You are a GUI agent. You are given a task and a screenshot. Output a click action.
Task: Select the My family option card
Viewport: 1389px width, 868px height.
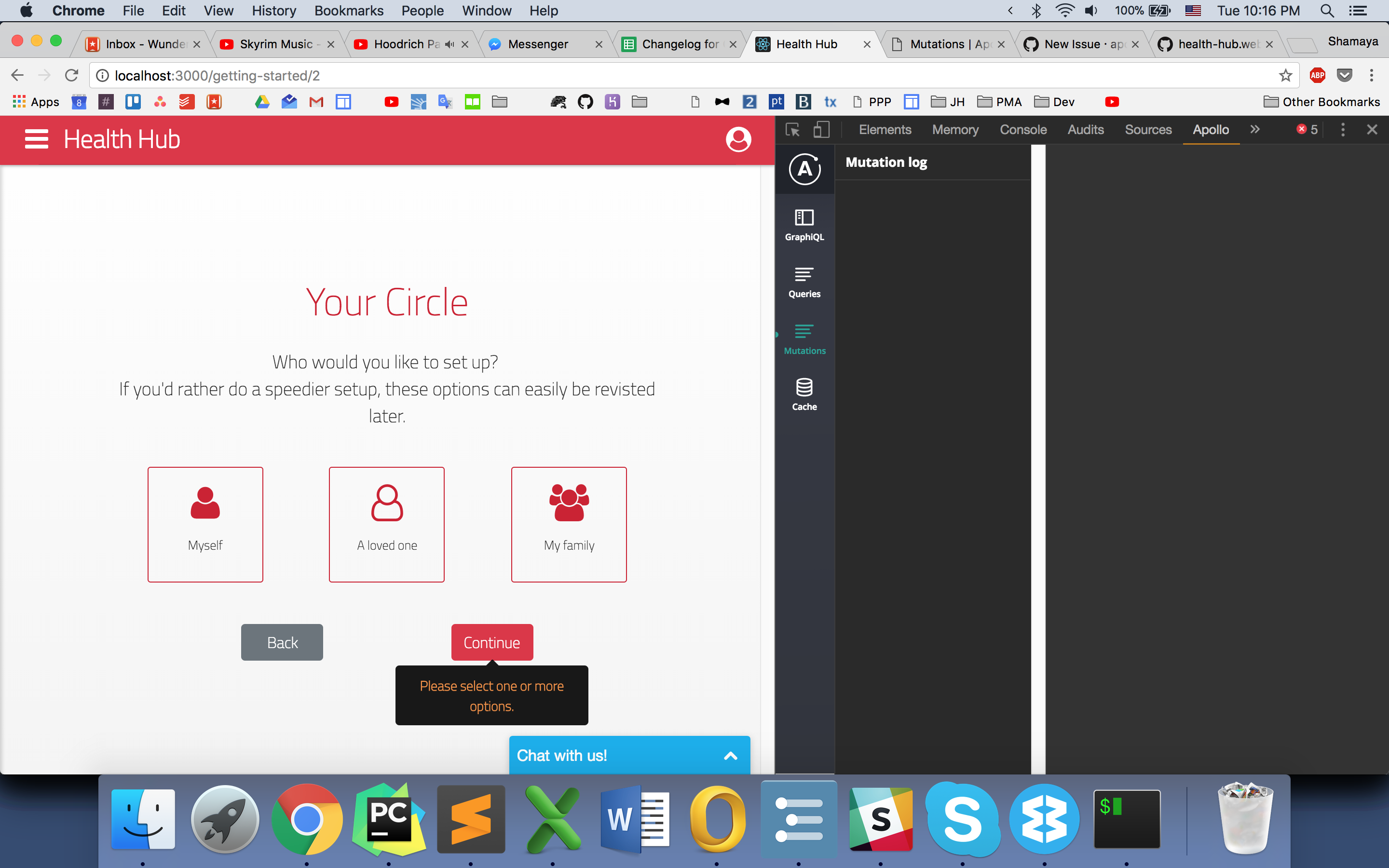[x=569, y=524]
